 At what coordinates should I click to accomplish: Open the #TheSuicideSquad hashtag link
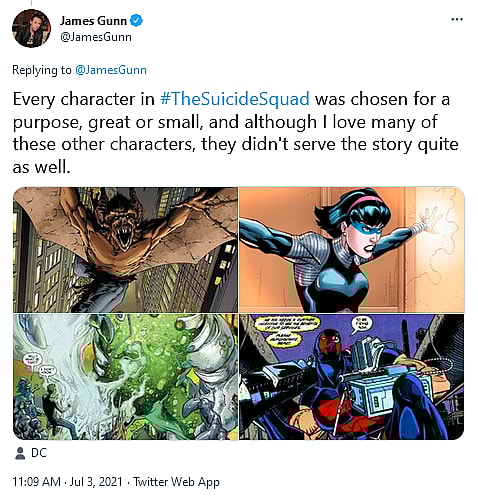tap(235, 99)
